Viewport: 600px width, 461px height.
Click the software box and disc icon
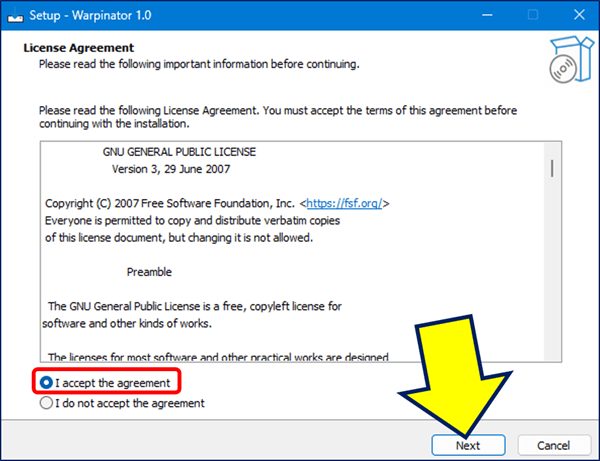[572, 59]
